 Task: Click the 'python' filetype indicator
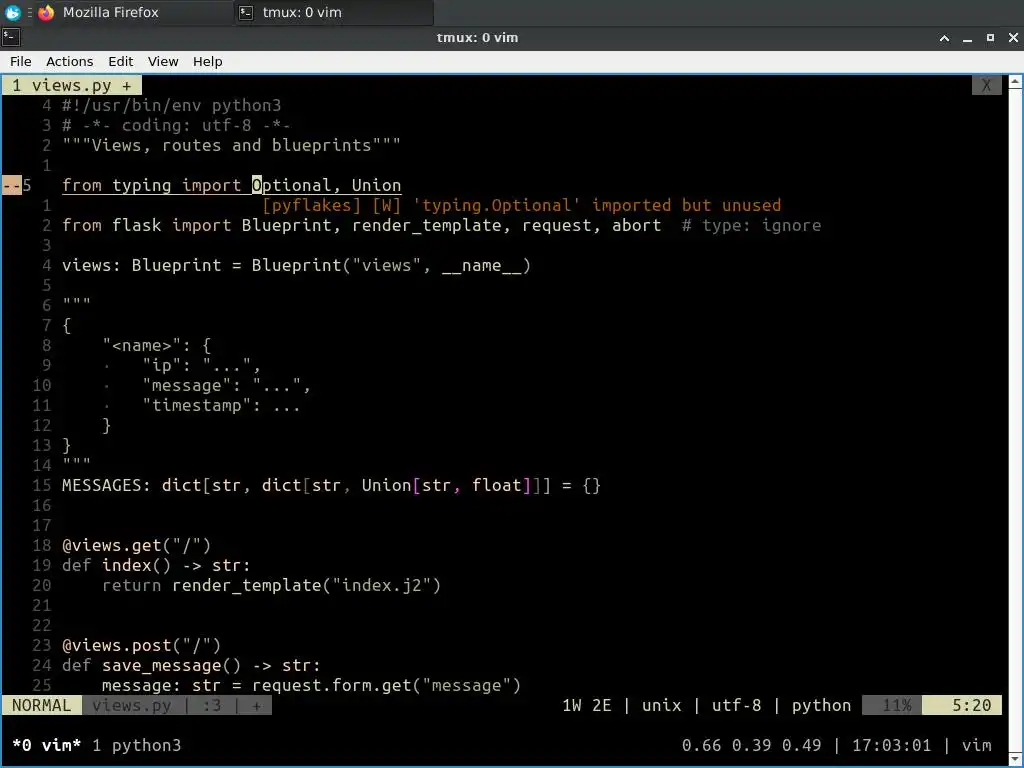point(821,705)
